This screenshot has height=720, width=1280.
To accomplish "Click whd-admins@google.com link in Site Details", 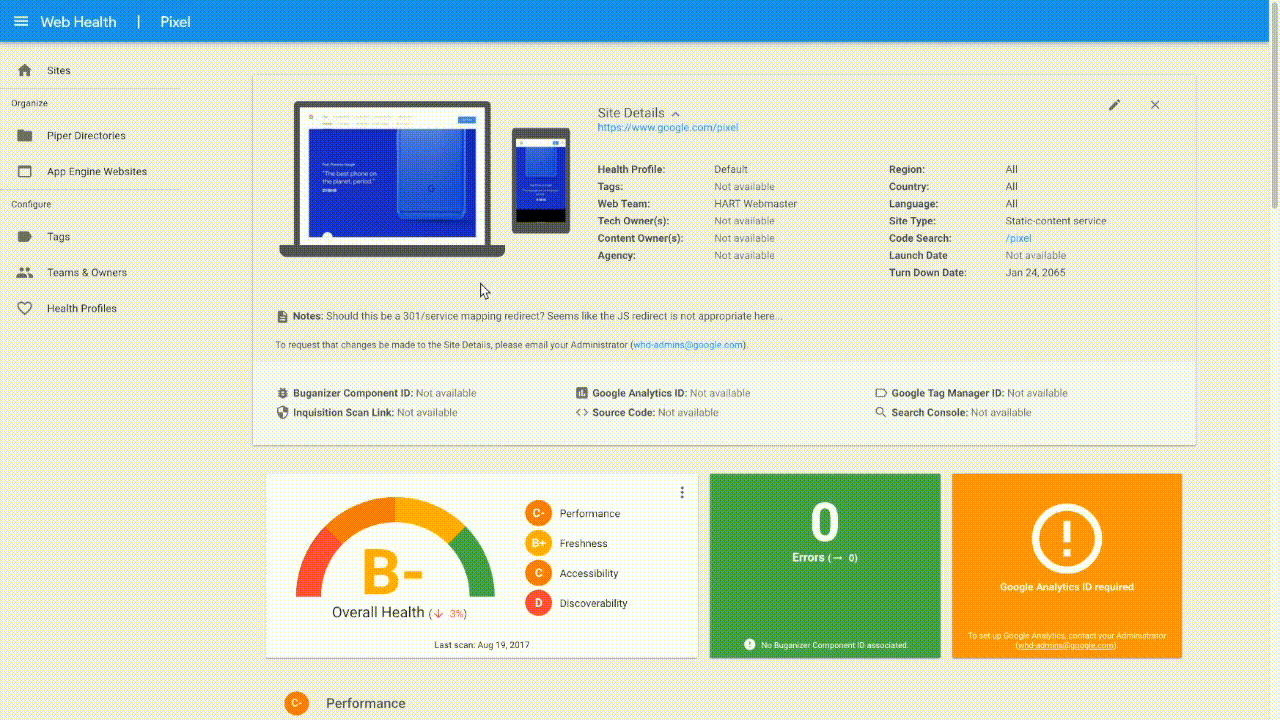I will 688,345.
